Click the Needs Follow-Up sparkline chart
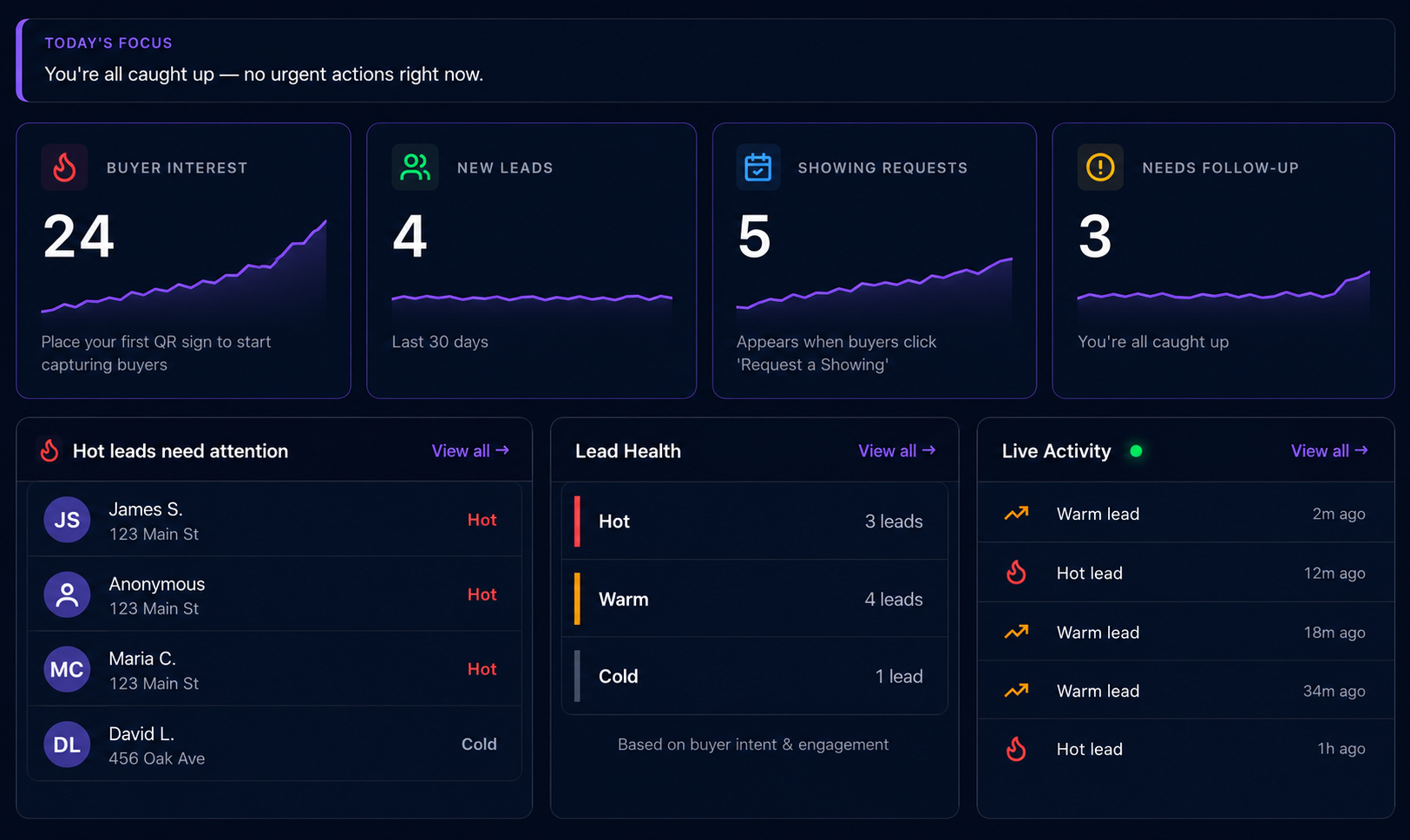The image size is (1410, 840). tap(1223, 296)
